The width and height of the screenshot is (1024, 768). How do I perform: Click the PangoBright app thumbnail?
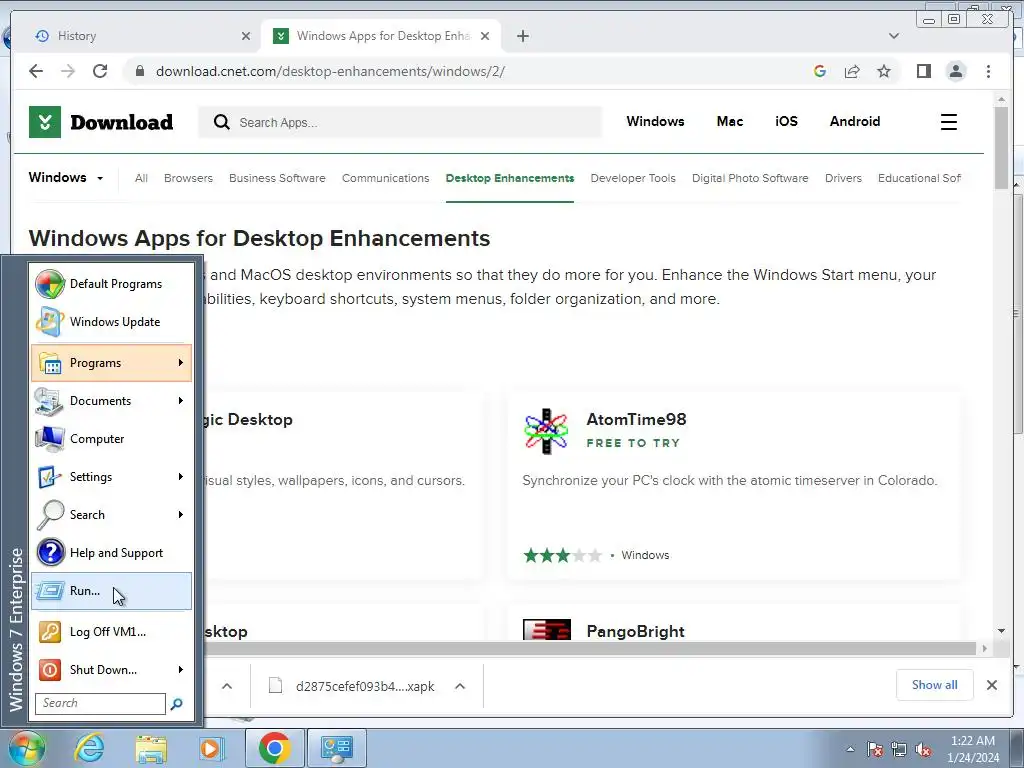[x=547, y=630]
